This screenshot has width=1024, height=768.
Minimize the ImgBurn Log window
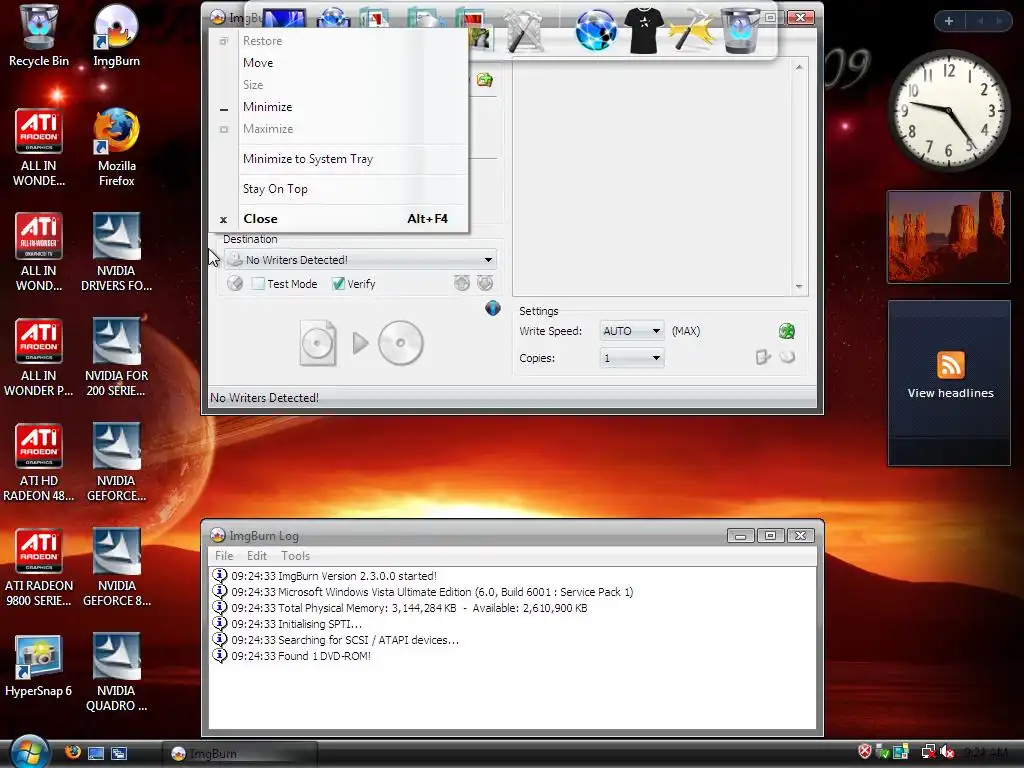(x=740, y=536)
